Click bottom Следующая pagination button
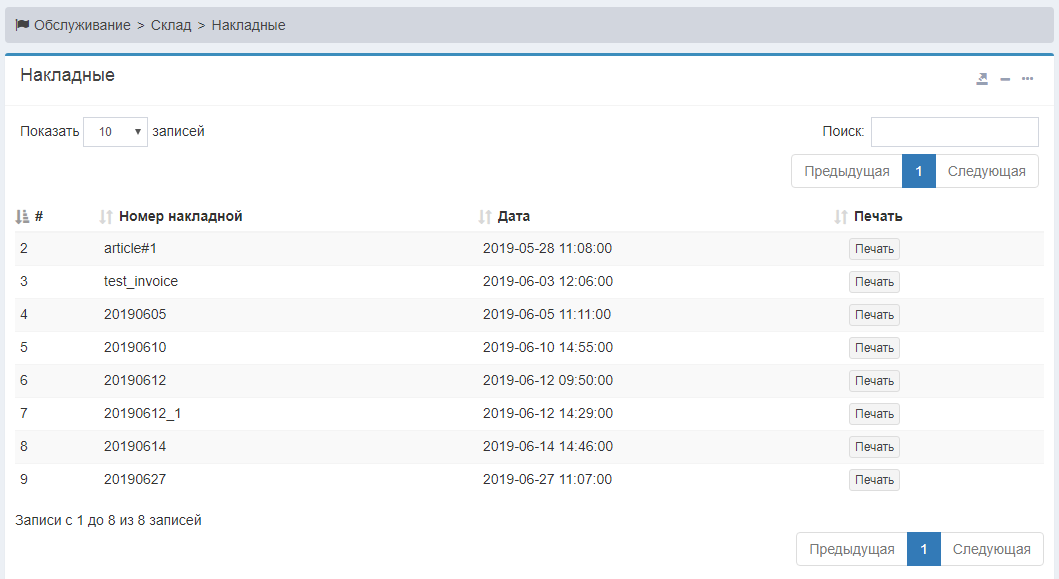The image size is (1059, 579). tap(991, 549)
